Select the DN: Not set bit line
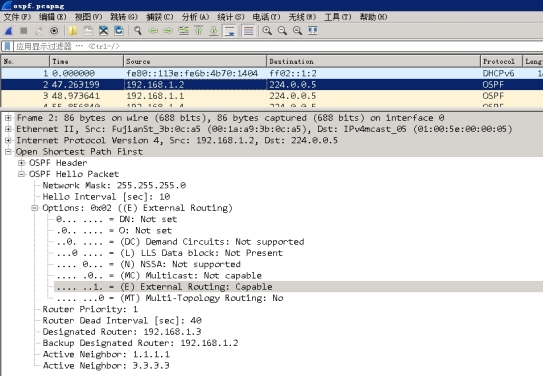The image size is (543, 376). coord(116,219)
